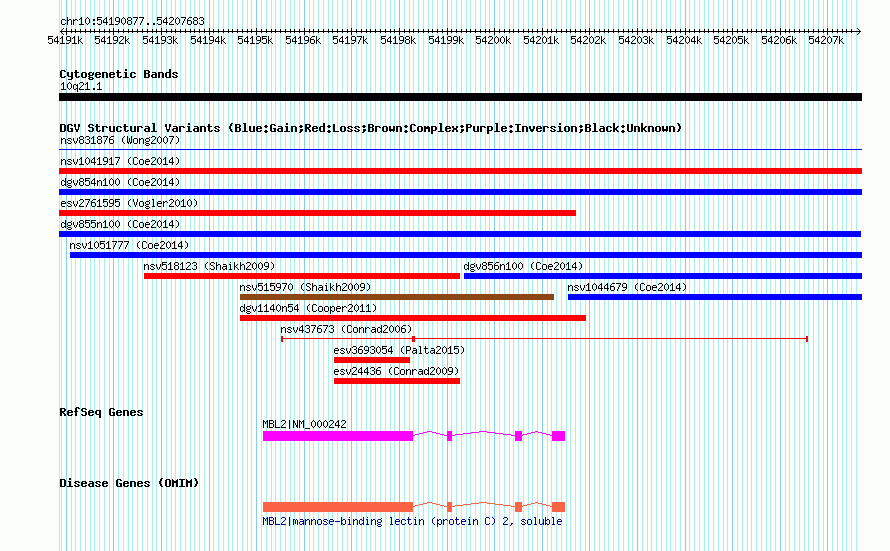890x551 pixels.
Task: Click the 54191k ruler tick label
Action: pyautogui.click(x=65, y=40)
